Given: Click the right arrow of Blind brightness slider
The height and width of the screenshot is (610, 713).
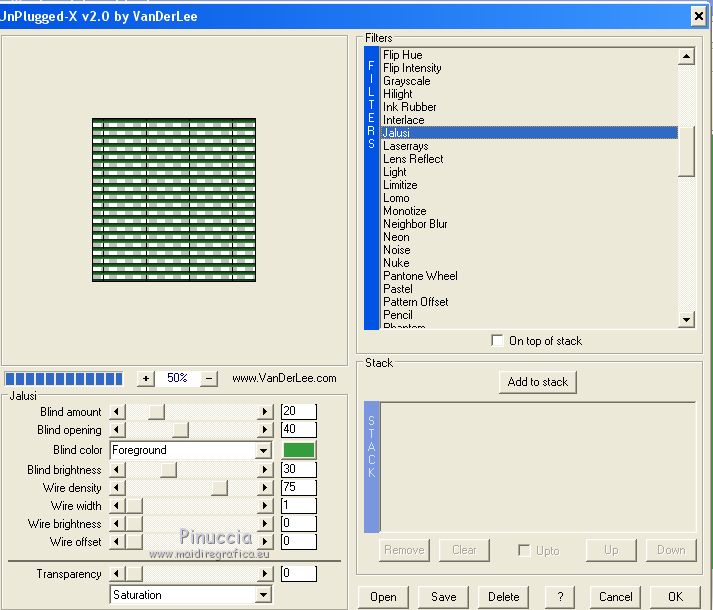Looking at the screenshot, I should 265,469.
